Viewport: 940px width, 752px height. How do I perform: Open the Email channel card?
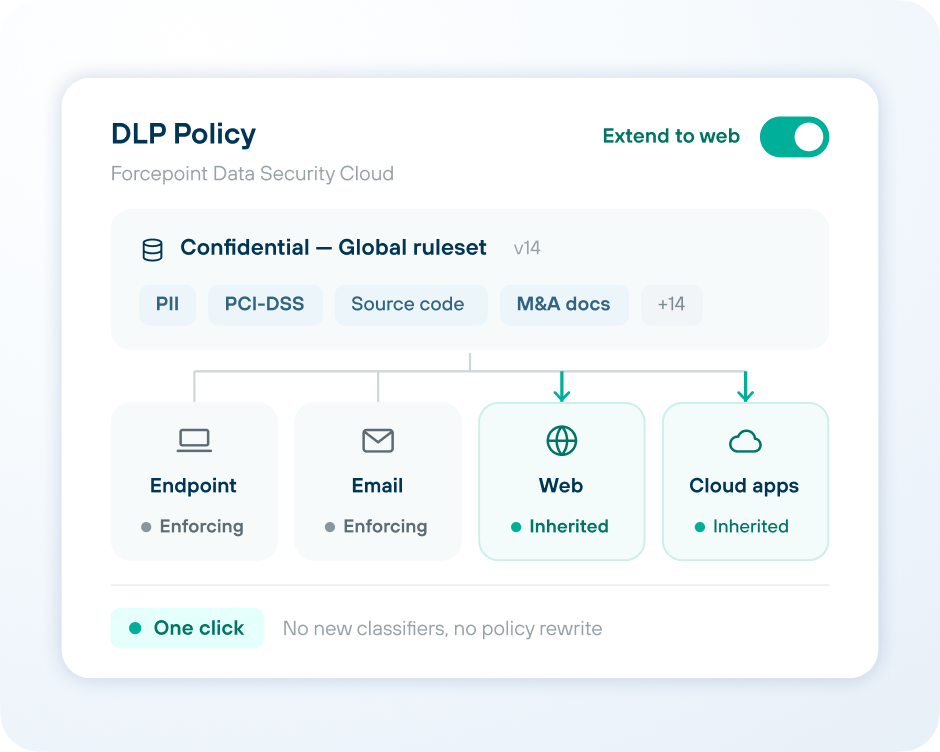coord(378,482)
